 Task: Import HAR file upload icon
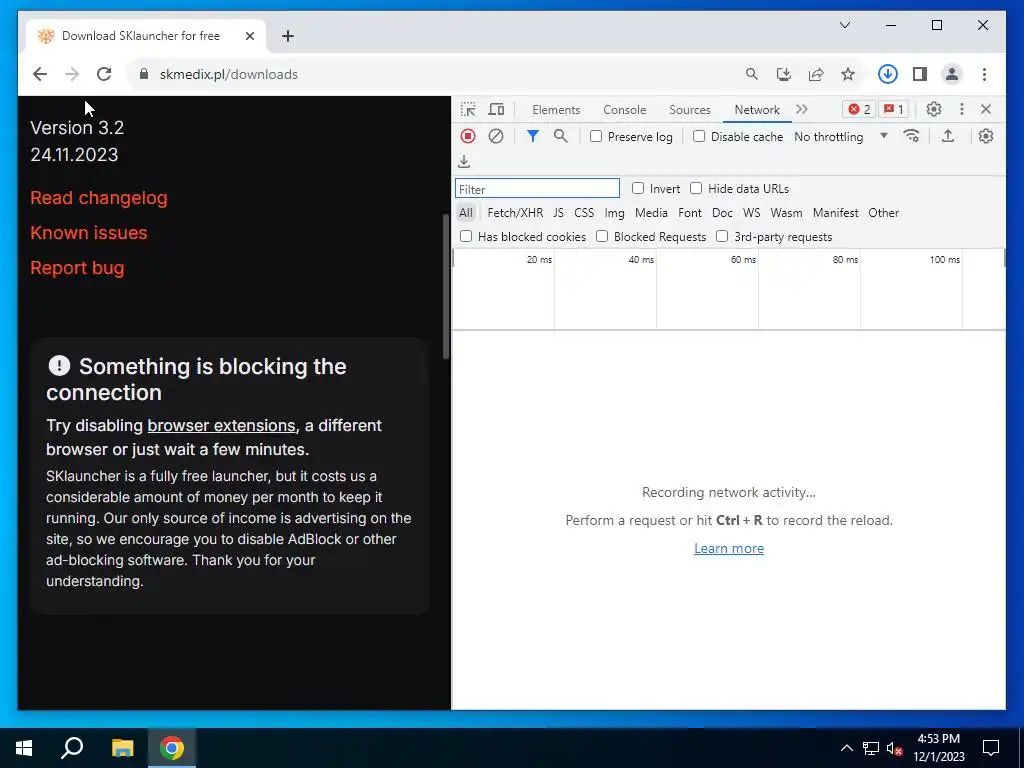(948, 136)
